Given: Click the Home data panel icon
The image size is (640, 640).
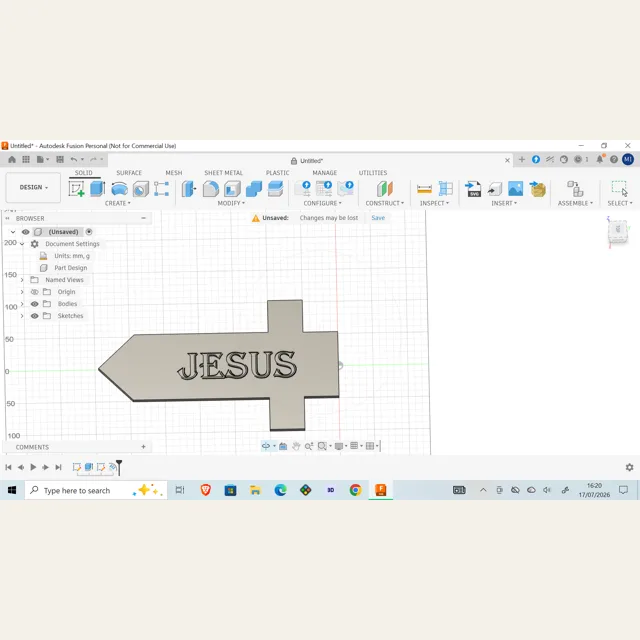Looking at the screenshot, I should tap(12, 159).
